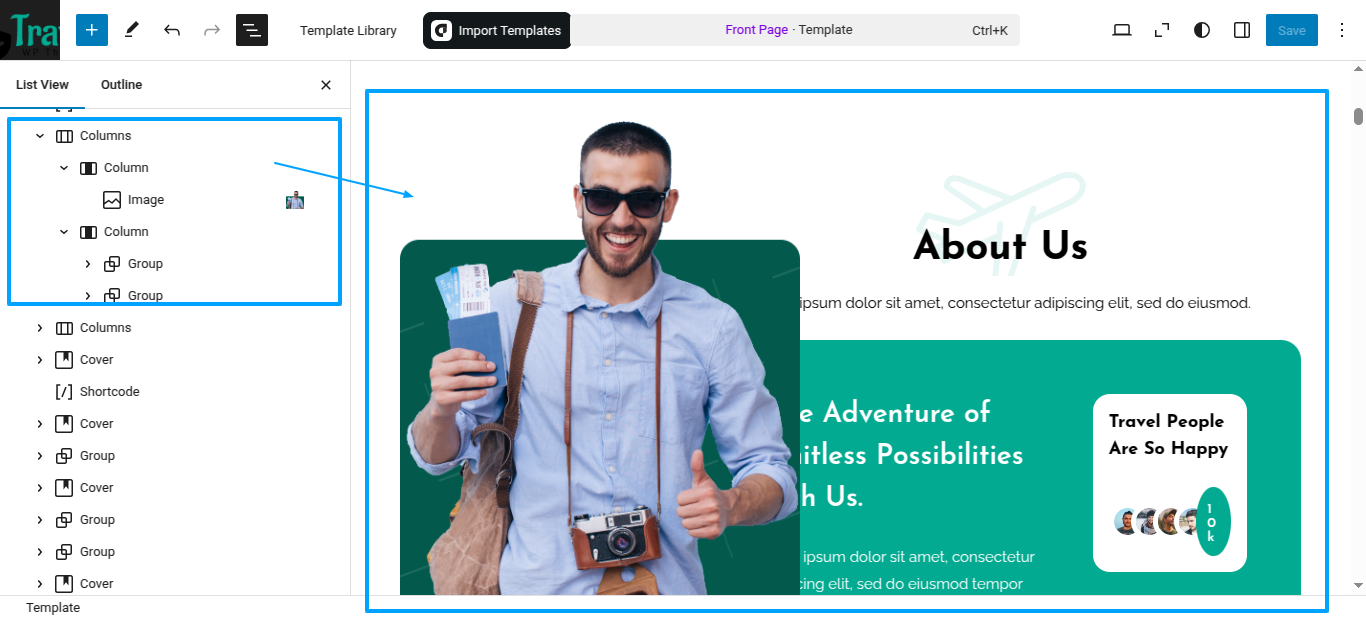
Task: Open the Front Page Template command bar
Action: point(789,30)
